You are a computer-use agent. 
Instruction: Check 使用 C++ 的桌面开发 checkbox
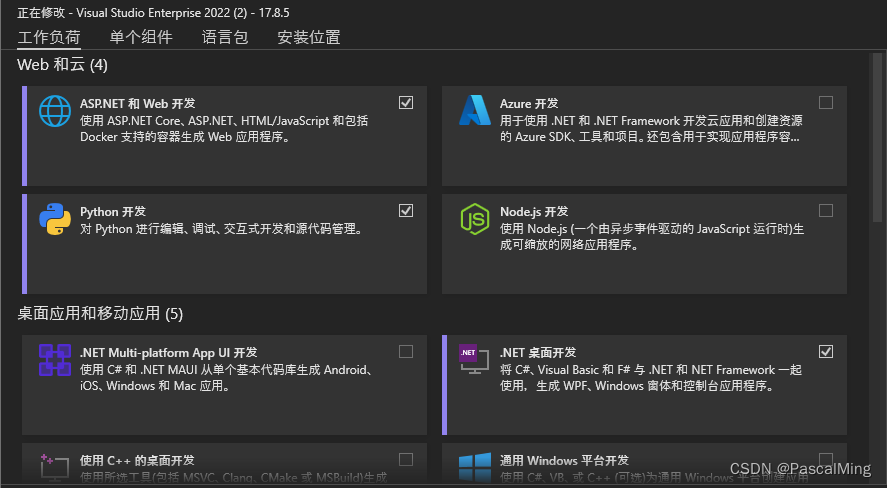406,459
